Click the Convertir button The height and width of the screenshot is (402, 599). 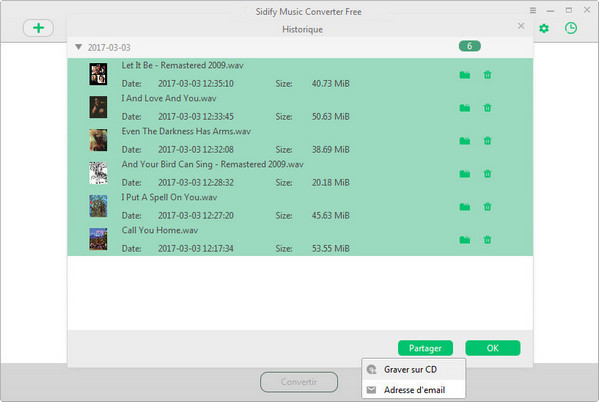point(299,382)
